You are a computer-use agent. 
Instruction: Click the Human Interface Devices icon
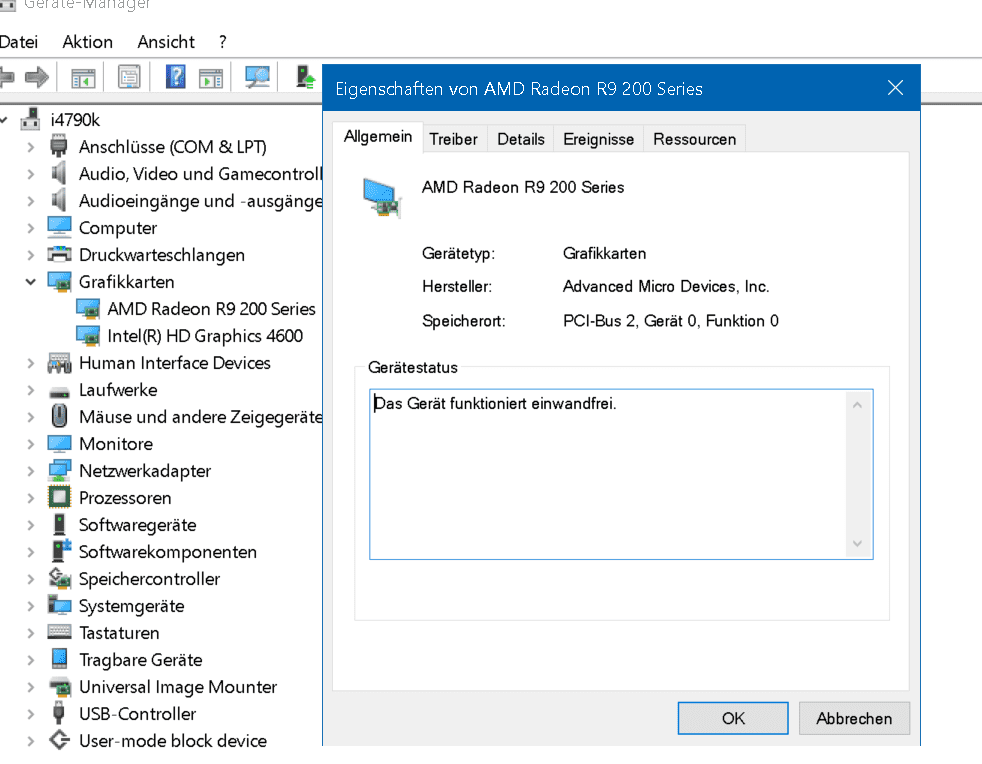pos(59,363)
